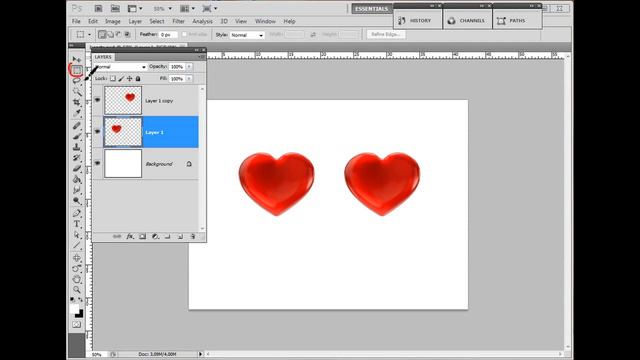Toggle lock position
Screen dimensions: 640x360
(129, 78)
